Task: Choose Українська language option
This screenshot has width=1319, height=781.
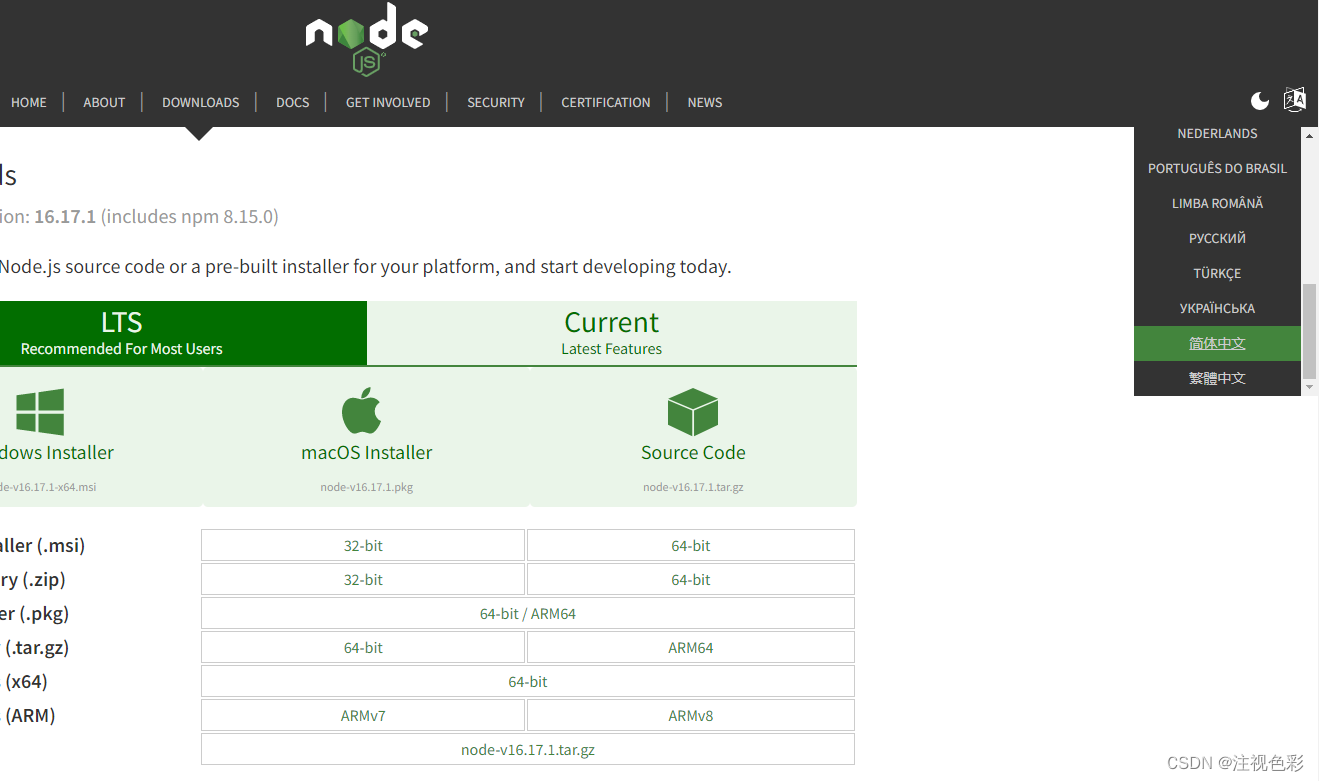Action: [x=1217, y=307]
